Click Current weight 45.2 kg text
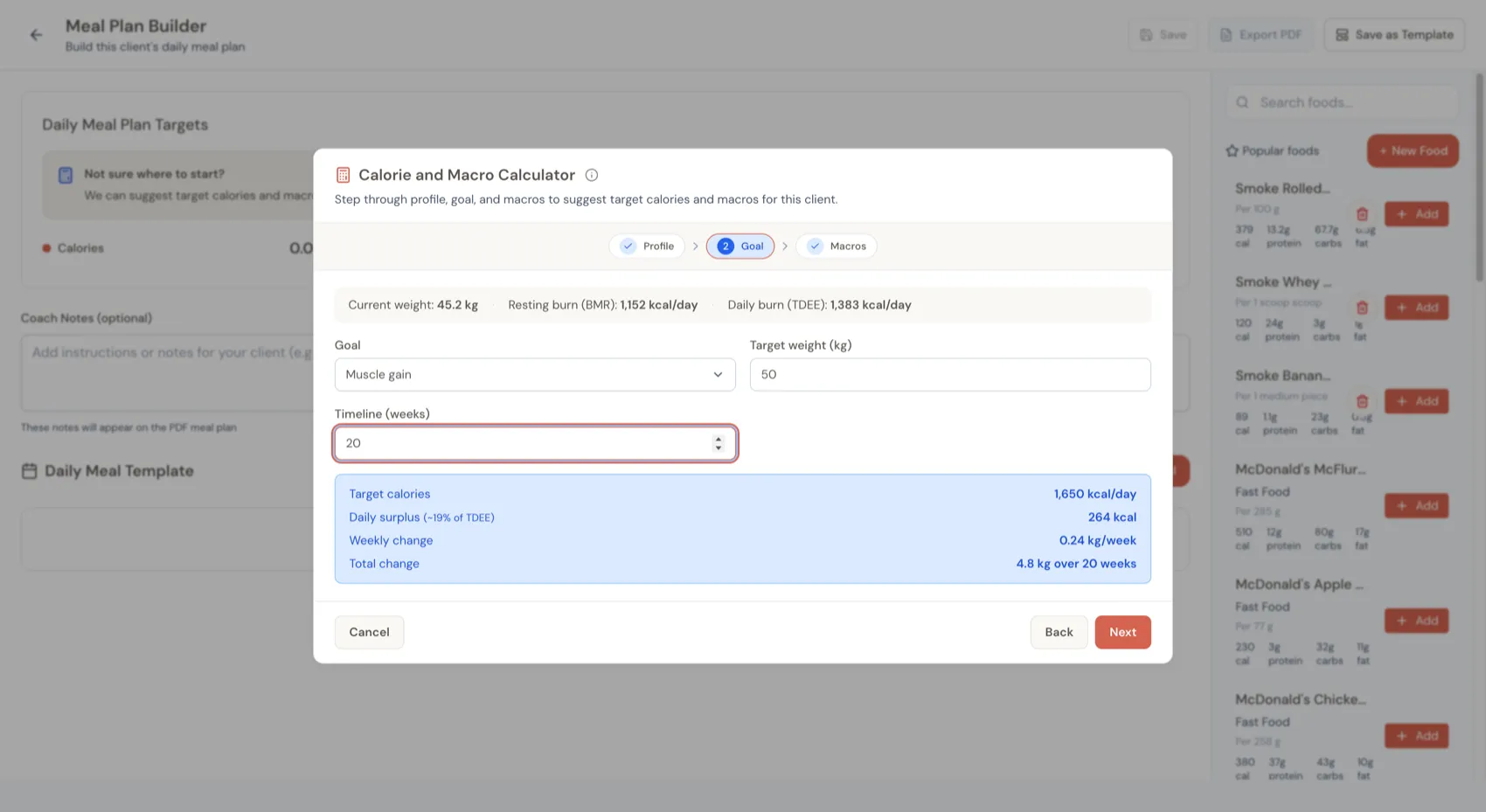The width and height of the screenshot is (1486, 812). (x=413, y=305)
